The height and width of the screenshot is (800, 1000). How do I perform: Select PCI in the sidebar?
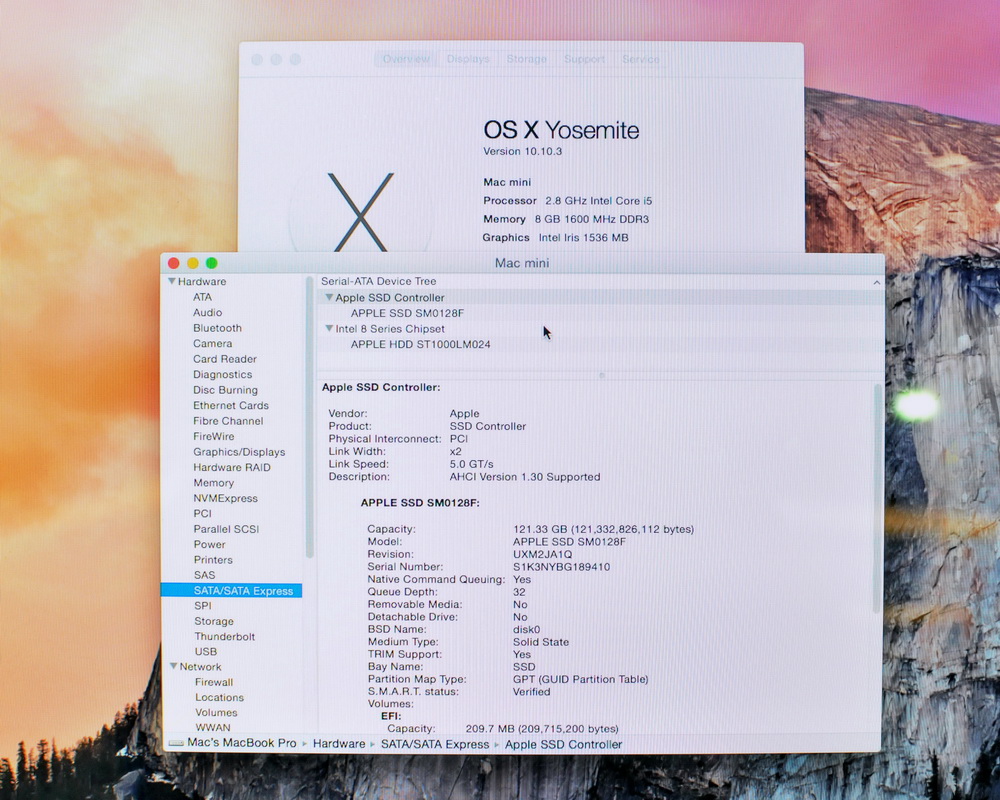click(x=202, y=514)
